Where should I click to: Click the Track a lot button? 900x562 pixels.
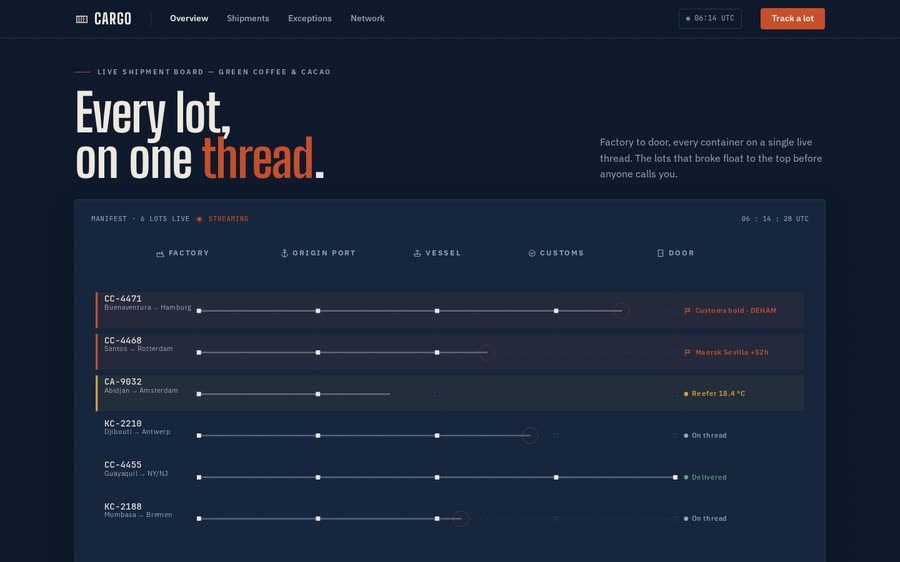point(793,18)
